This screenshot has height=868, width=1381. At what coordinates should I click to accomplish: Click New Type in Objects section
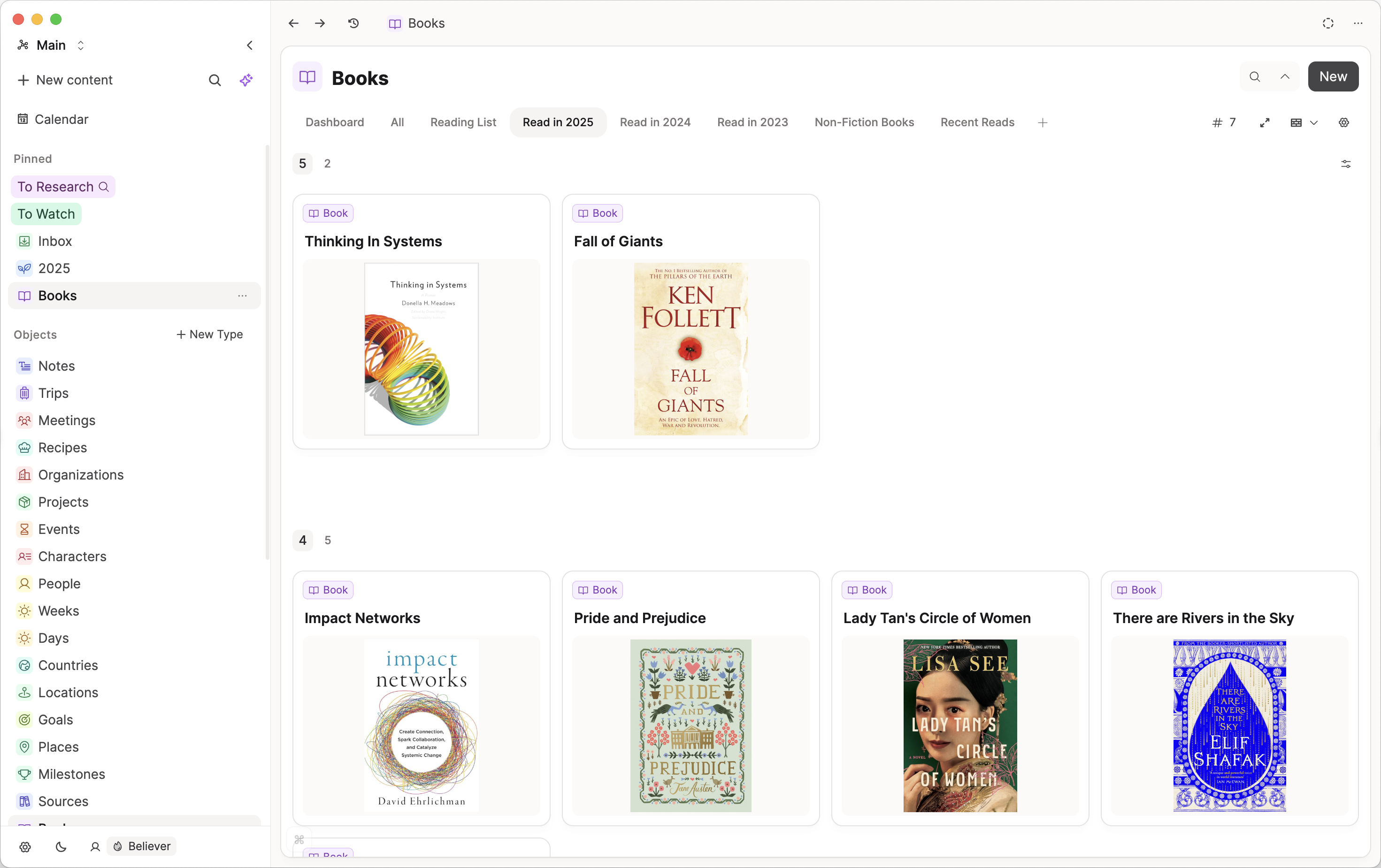click(209, 334)
